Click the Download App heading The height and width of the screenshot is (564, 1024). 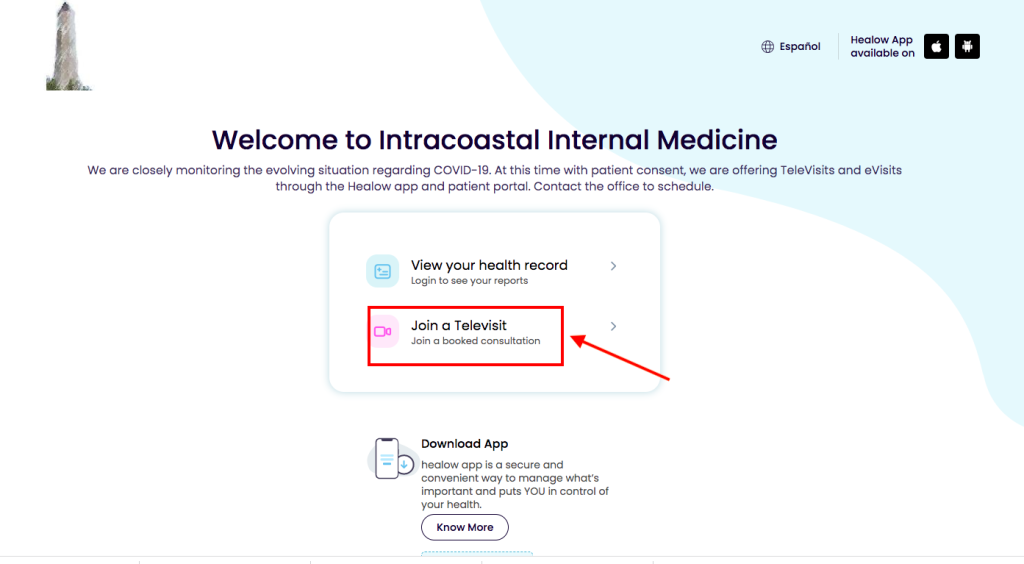464,444
